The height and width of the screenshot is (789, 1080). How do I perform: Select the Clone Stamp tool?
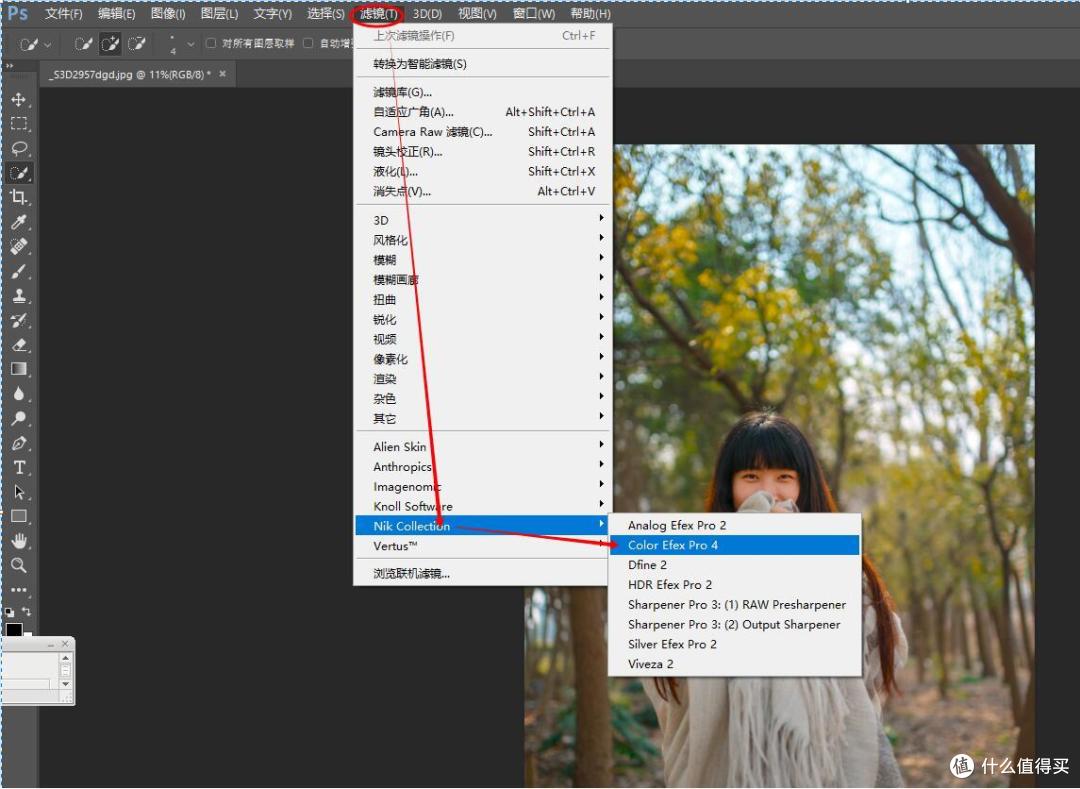click(x=19, y=295)
